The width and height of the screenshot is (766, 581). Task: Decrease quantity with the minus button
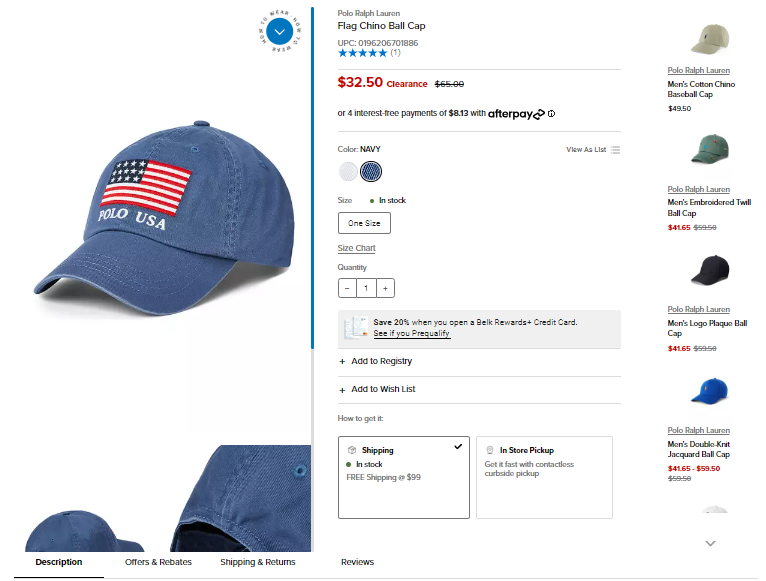[x=347, y=288]
